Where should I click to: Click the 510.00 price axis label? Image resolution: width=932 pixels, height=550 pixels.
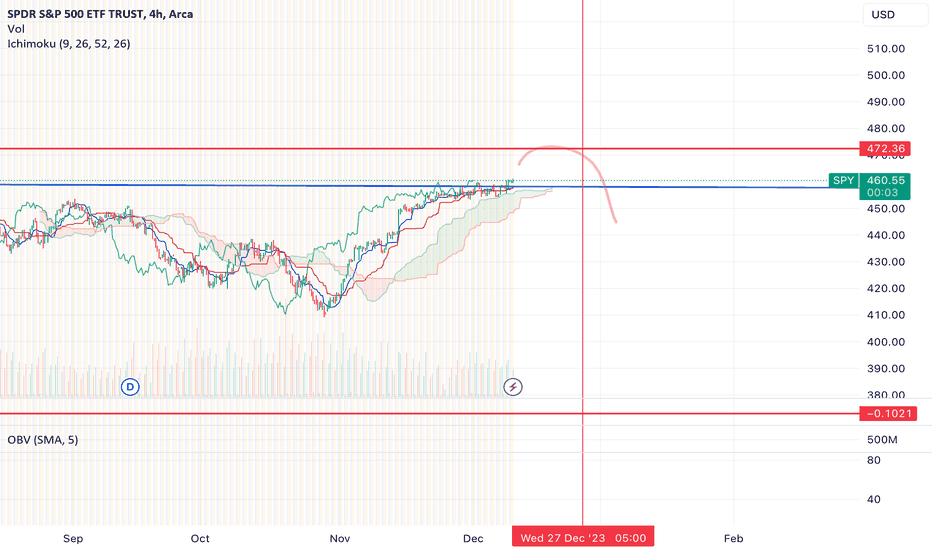(886, 49)
